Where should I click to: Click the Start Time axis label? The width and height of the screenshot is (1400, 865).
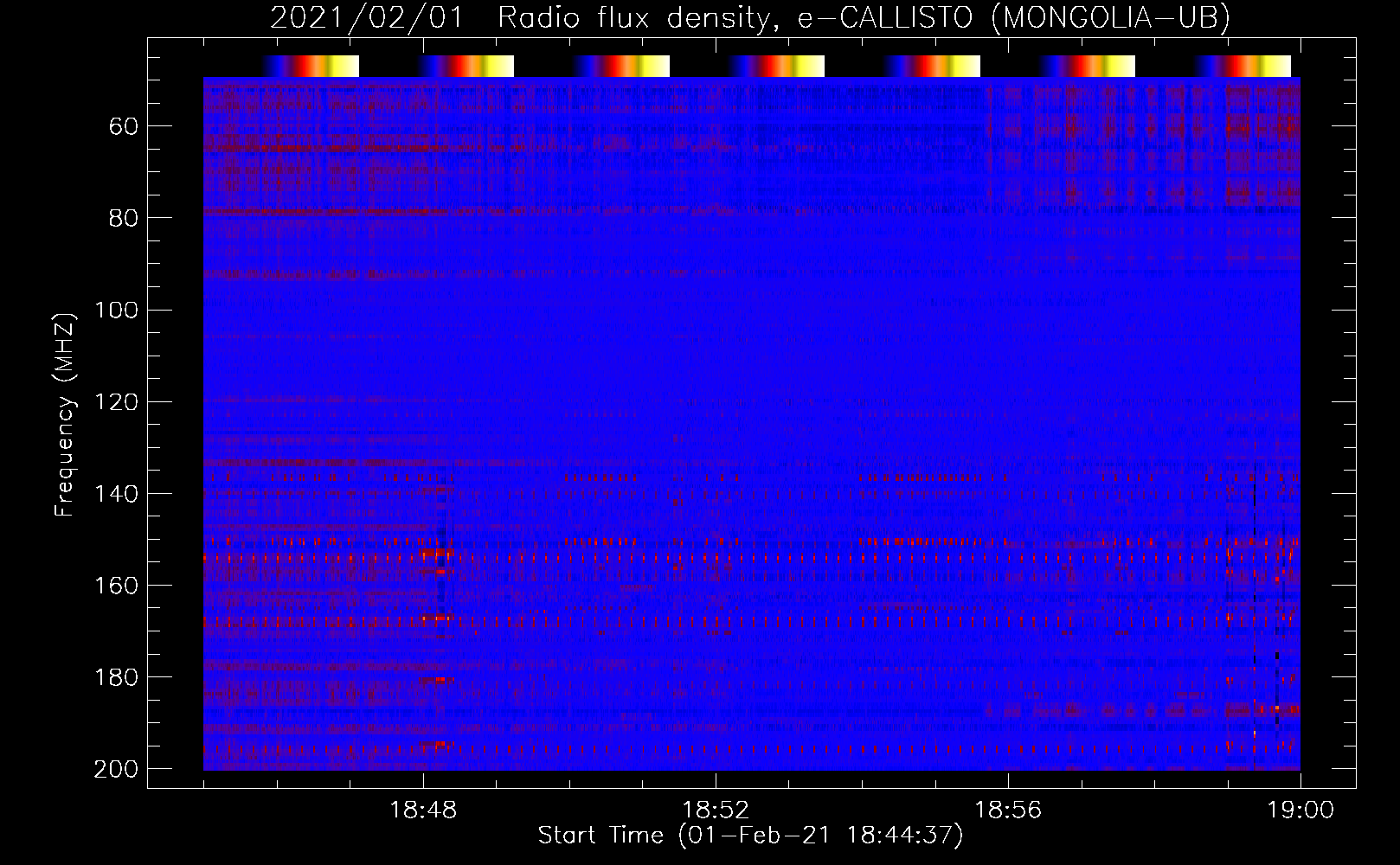750,836
